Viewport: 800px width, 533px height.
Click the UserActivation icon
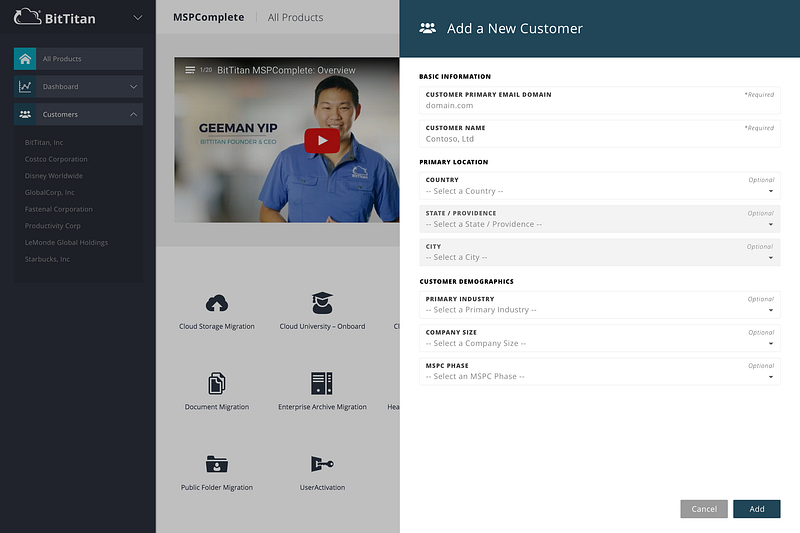coord(322,464)
